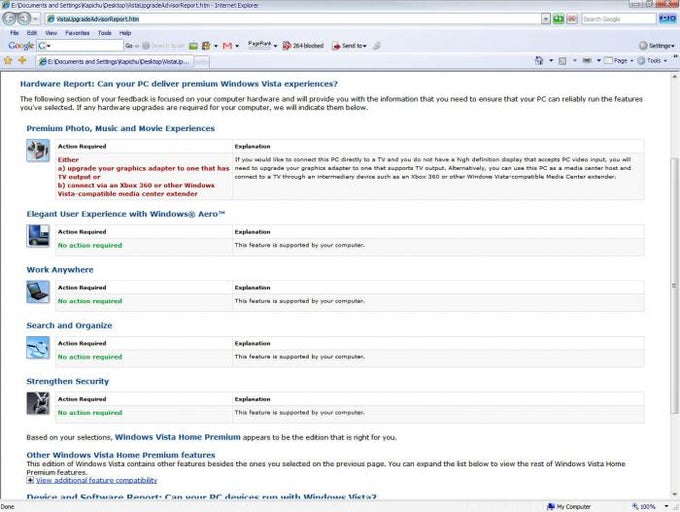Open the Home button dropdown arrow
This screenshot has height=512, width=680.
(x=551, y=61)
